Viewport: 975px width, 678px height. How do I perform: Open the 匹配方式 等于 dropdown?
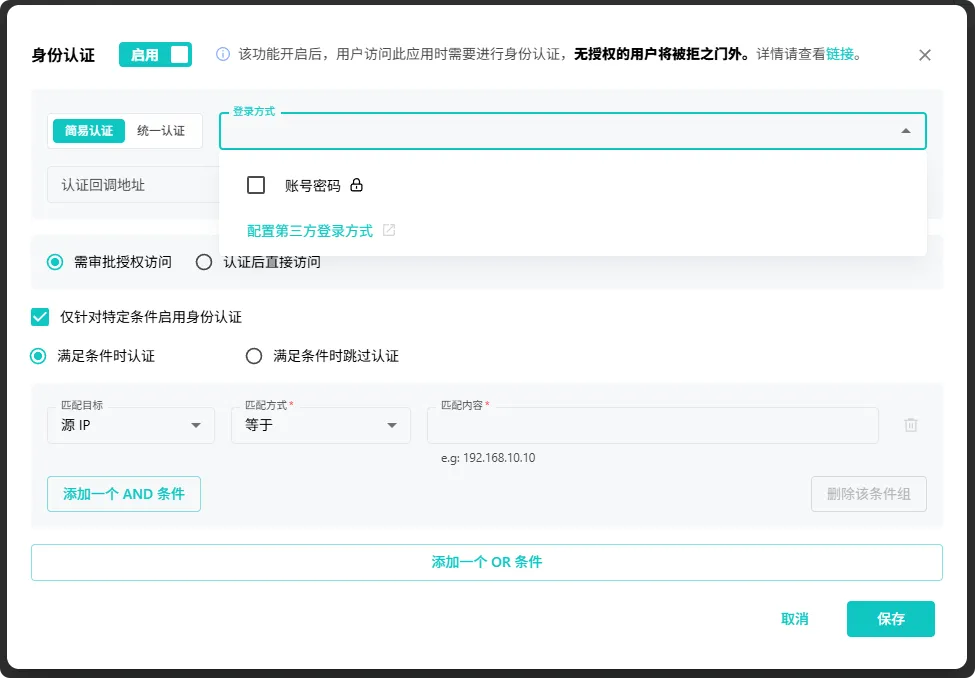320,425
